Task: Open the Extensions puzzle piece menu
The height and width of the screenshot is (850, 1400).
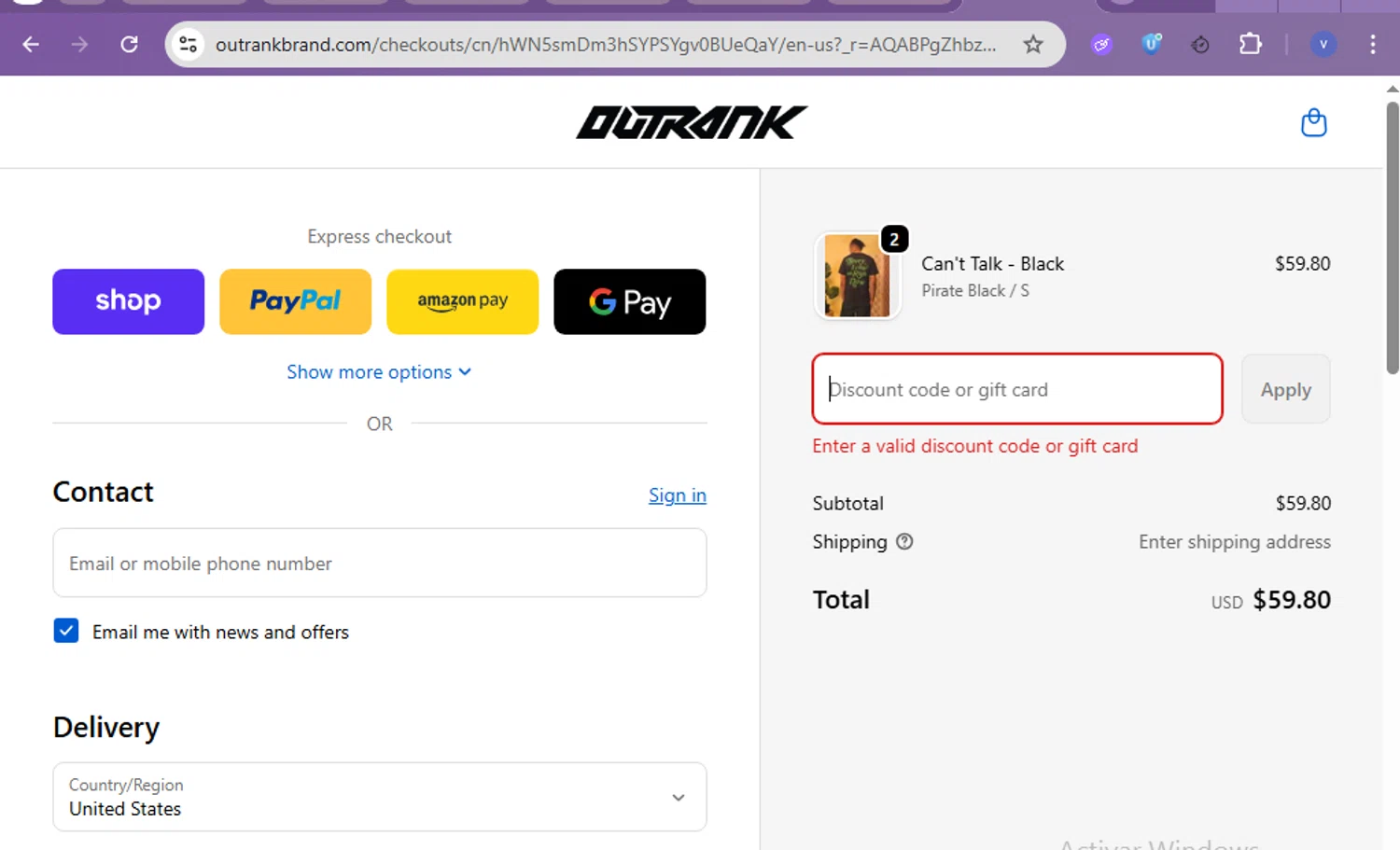Action: pyautogui.click(x=1250, y=44)
